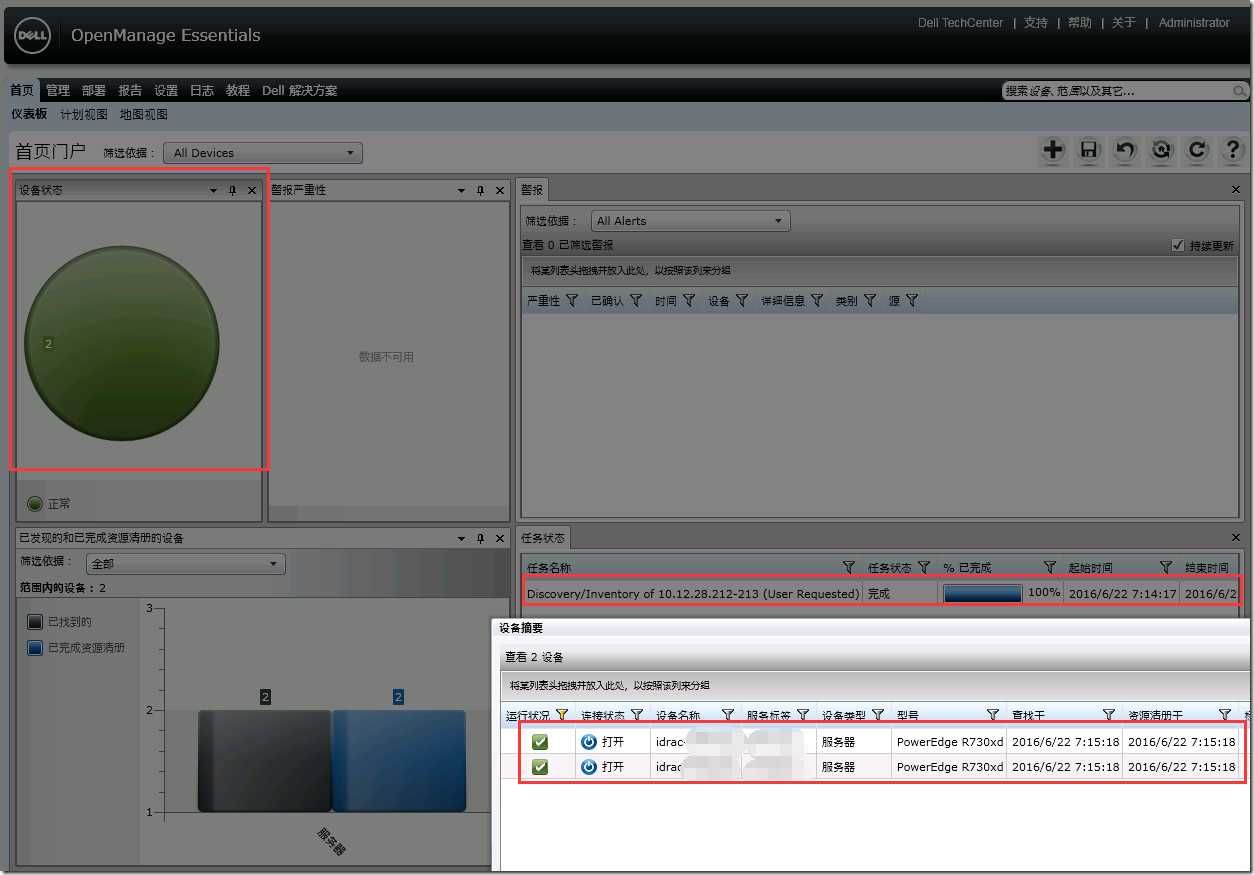Open the filter on the 已确认 column
The height and width of the screenshot is (875, 1254).
(635, 300)
